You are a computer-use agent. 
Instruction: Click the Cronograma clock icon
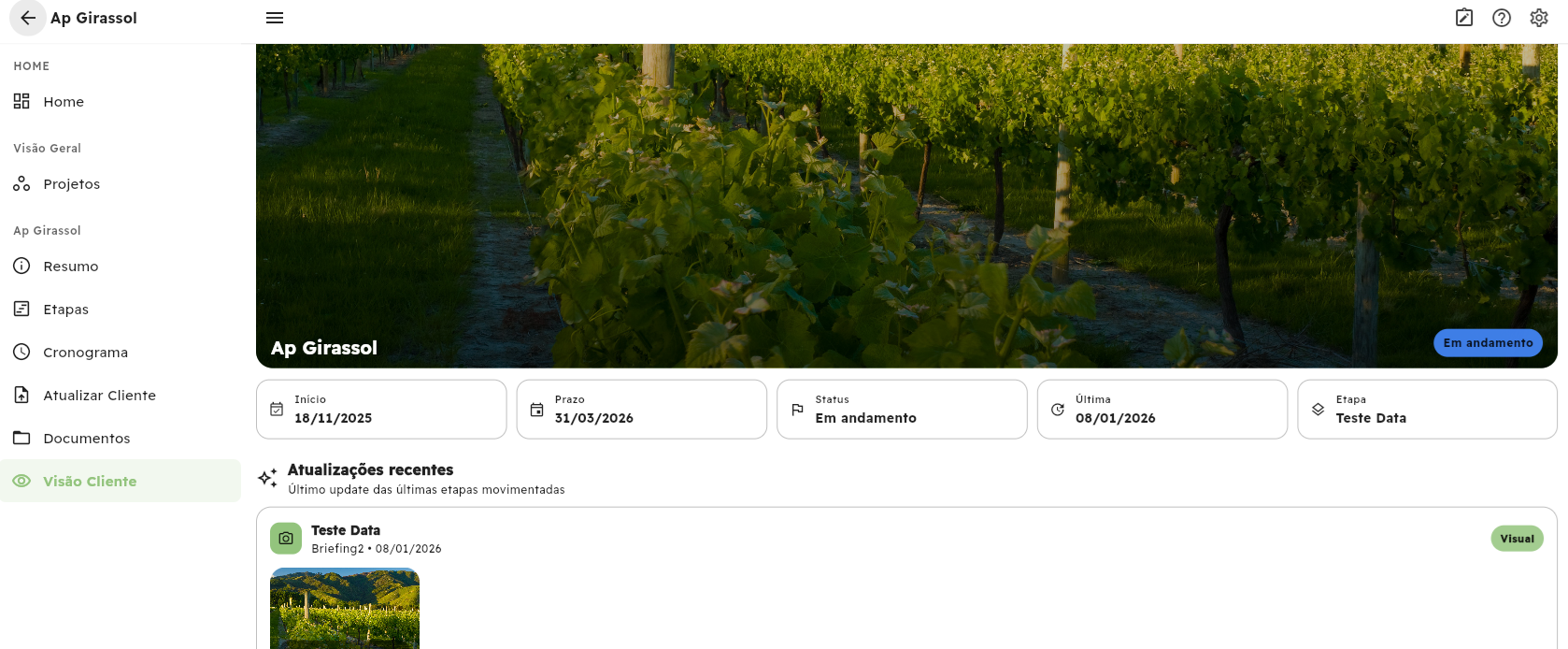pos(21,352)
